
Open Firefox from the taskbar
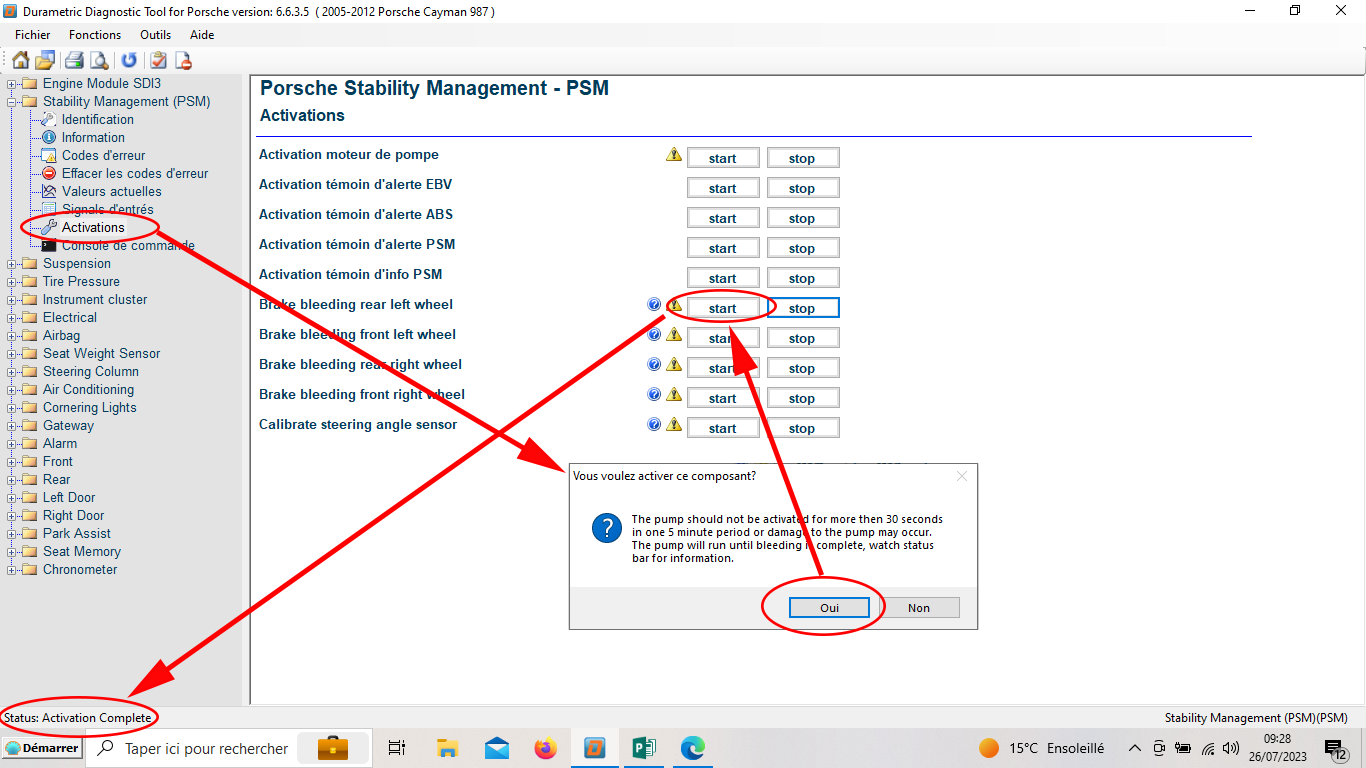coord(545,747)
